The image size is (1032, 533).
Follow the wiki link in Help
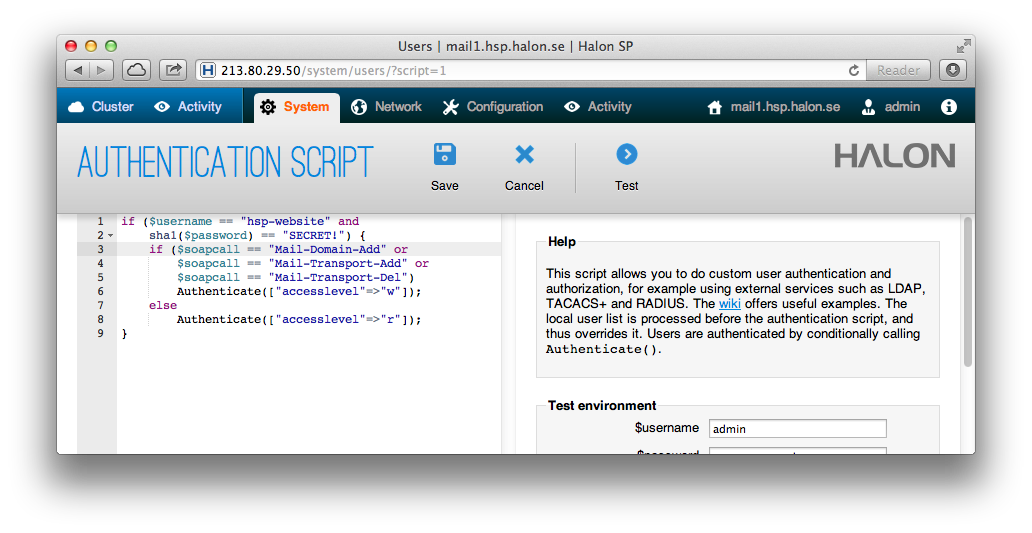729,303
